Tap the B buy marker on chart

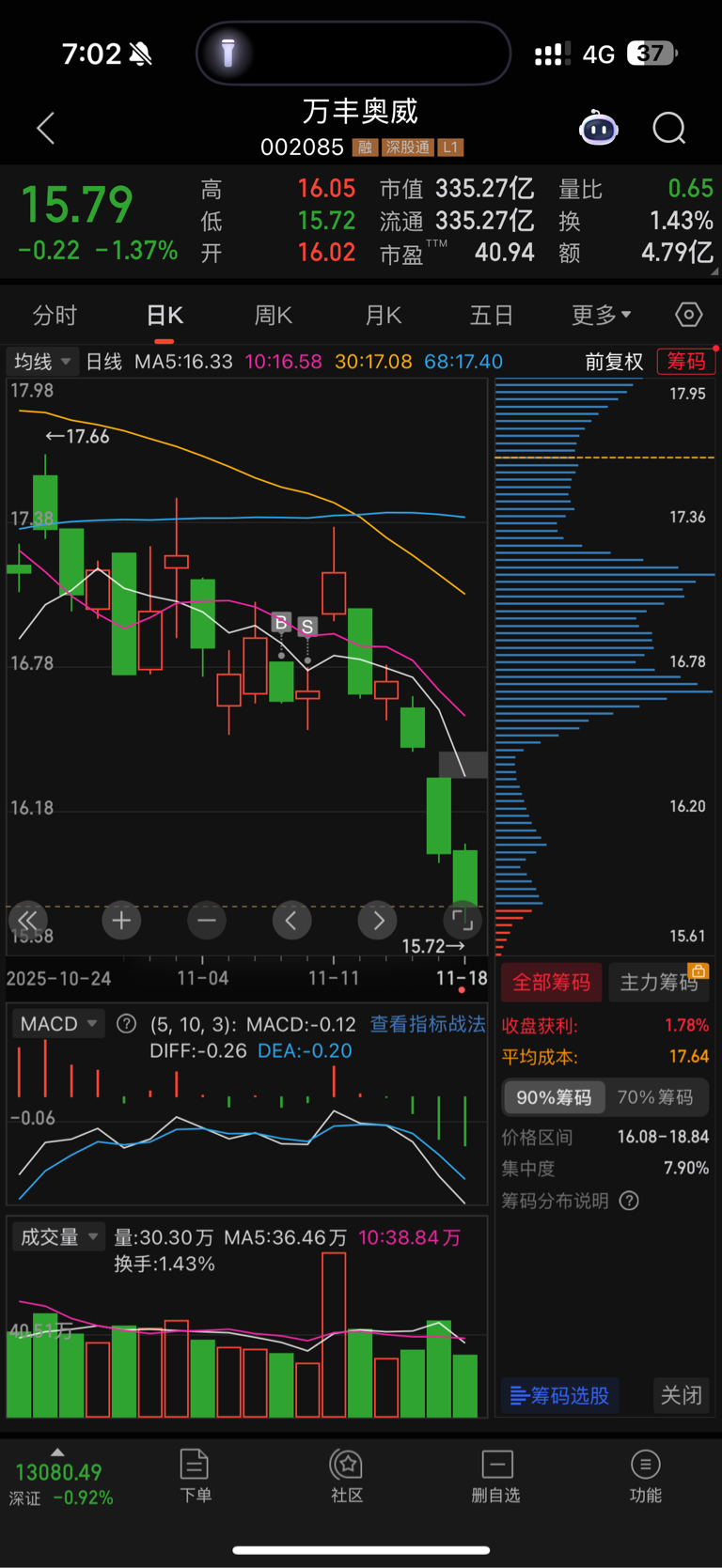(x=281, y=623)
